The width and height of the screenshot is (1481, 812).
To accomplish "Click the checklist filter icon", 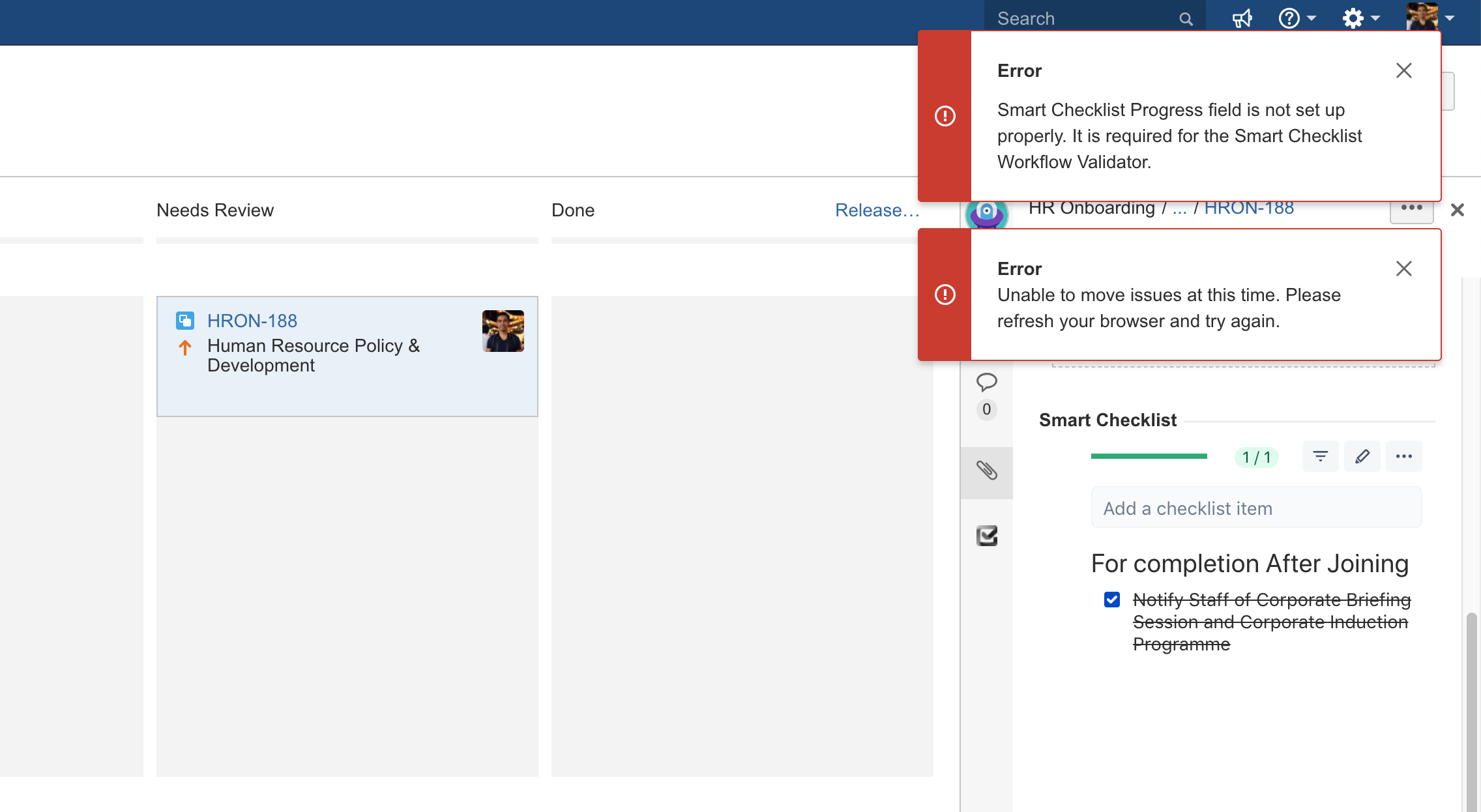I will (x=1321, y=456).
